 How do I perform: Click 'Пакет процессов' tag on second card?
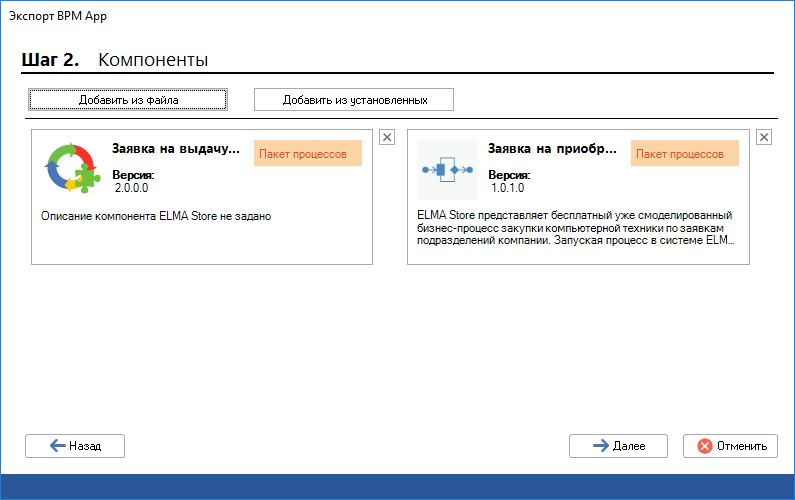click(x=685, y=153)
